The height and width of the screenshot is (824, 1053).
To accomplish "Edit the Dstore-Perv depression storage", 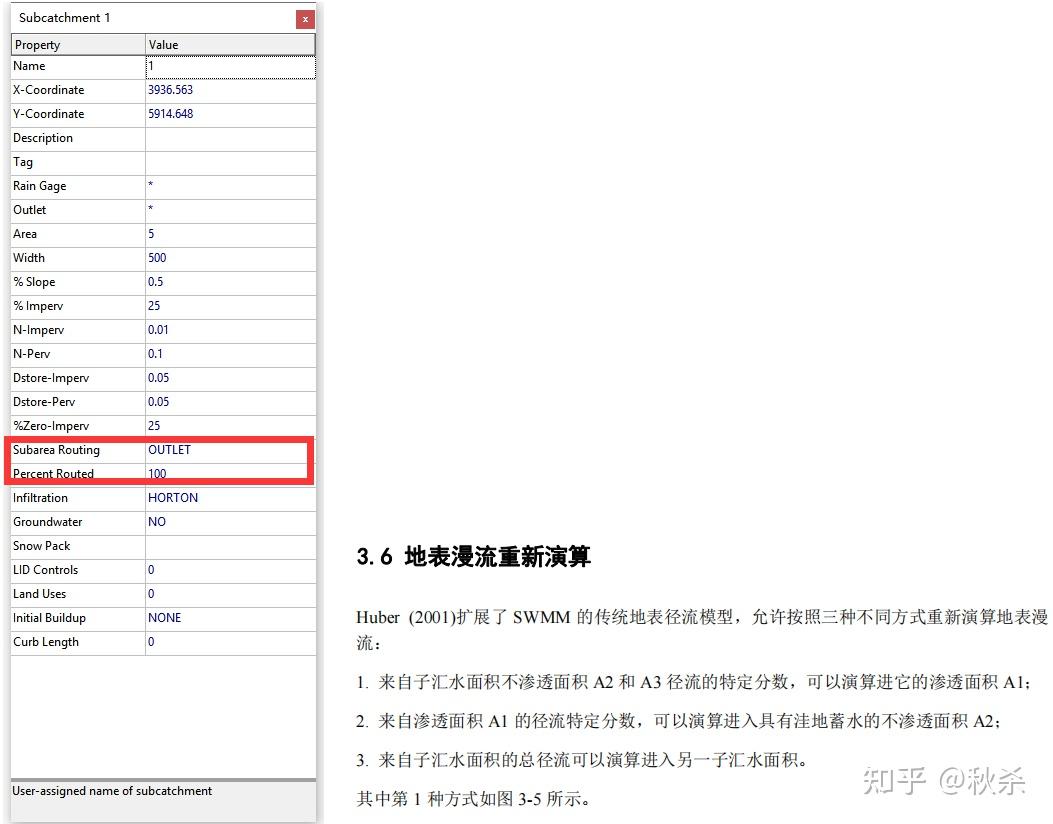I will point(230,402).
